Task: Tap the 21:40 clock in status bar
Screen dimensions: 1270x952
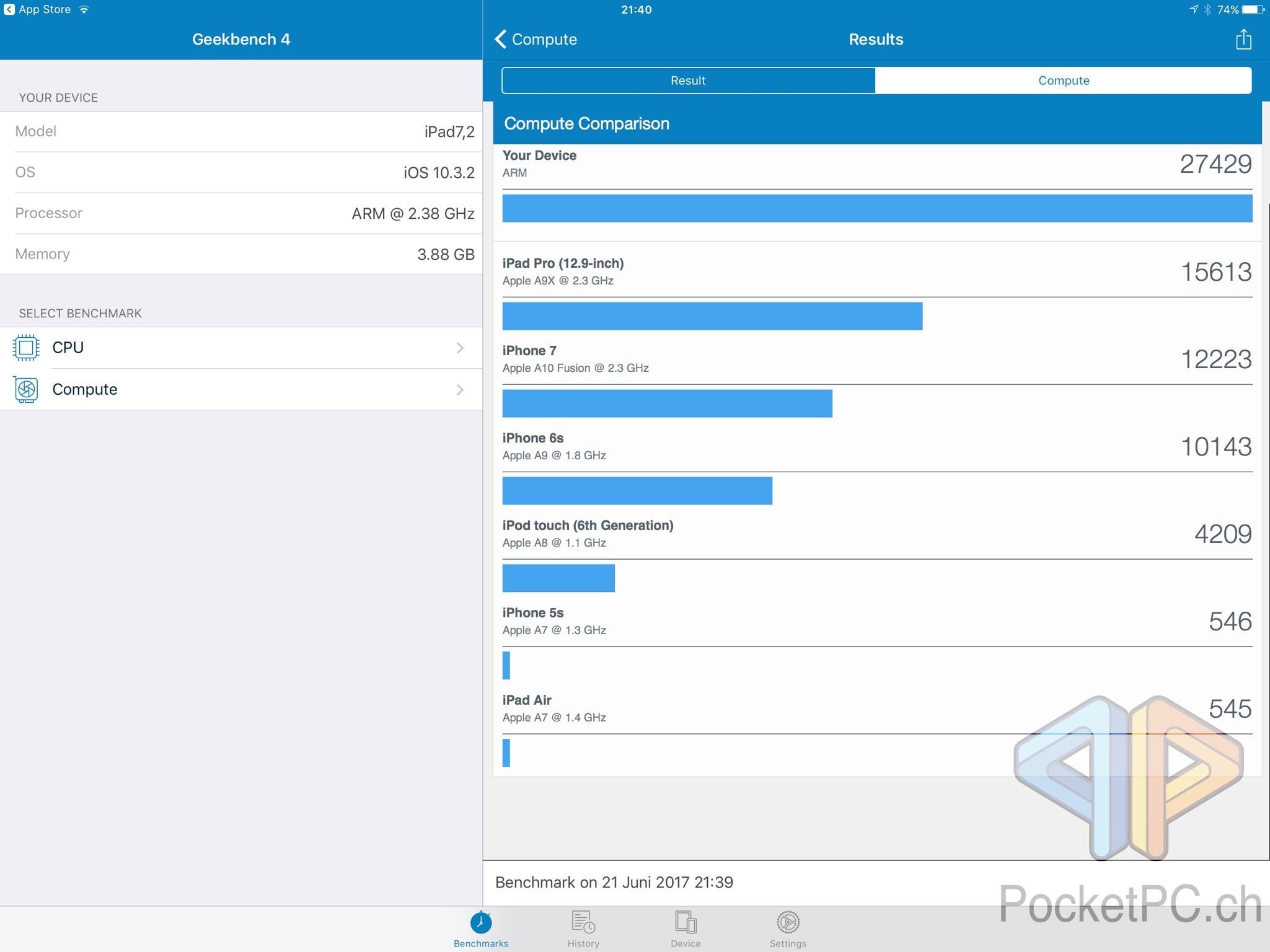Action: (x=636, y=9)
